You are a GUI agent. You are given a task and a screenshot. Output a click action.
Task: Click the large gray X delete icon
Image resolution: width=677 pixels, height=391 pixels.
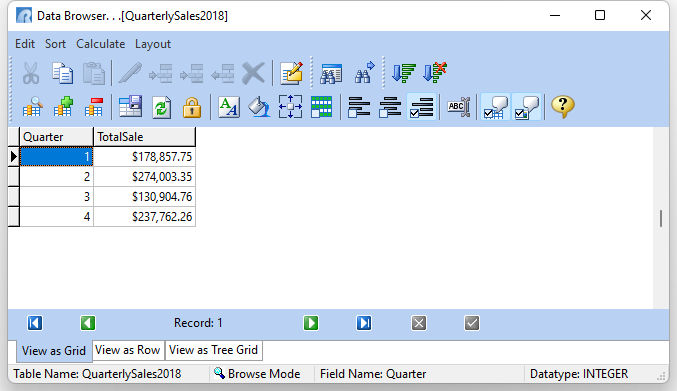pyautogui.click(x=253, y=73)
